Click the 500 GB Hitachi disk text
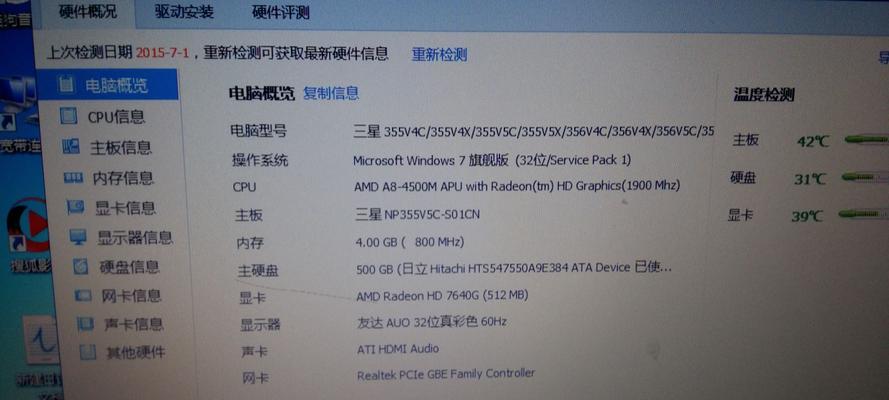Screen dimensions: 889x400 tap(514, 268)
